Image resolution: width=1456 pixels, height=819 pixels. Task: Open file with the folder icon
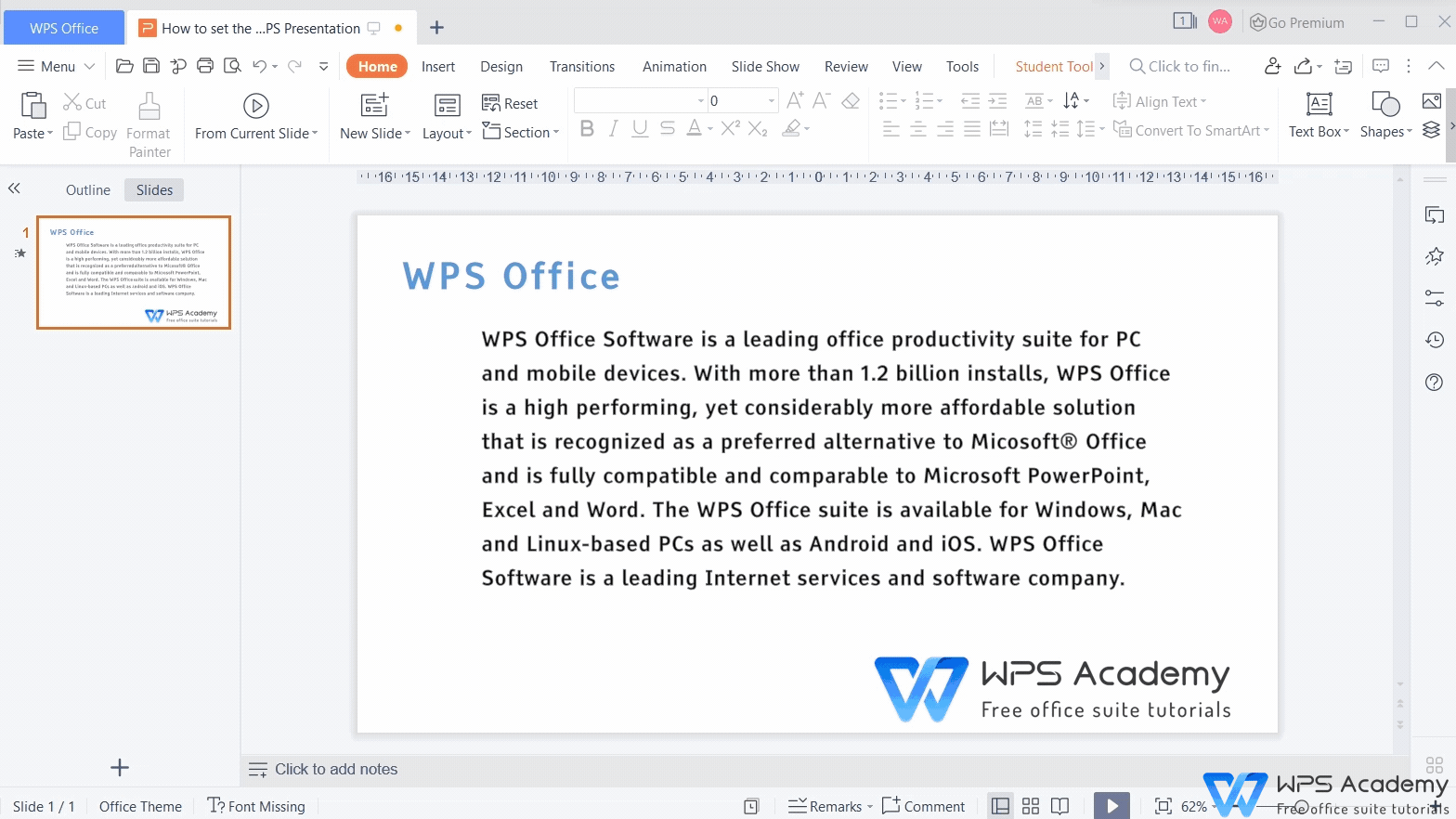click(124, 66)
